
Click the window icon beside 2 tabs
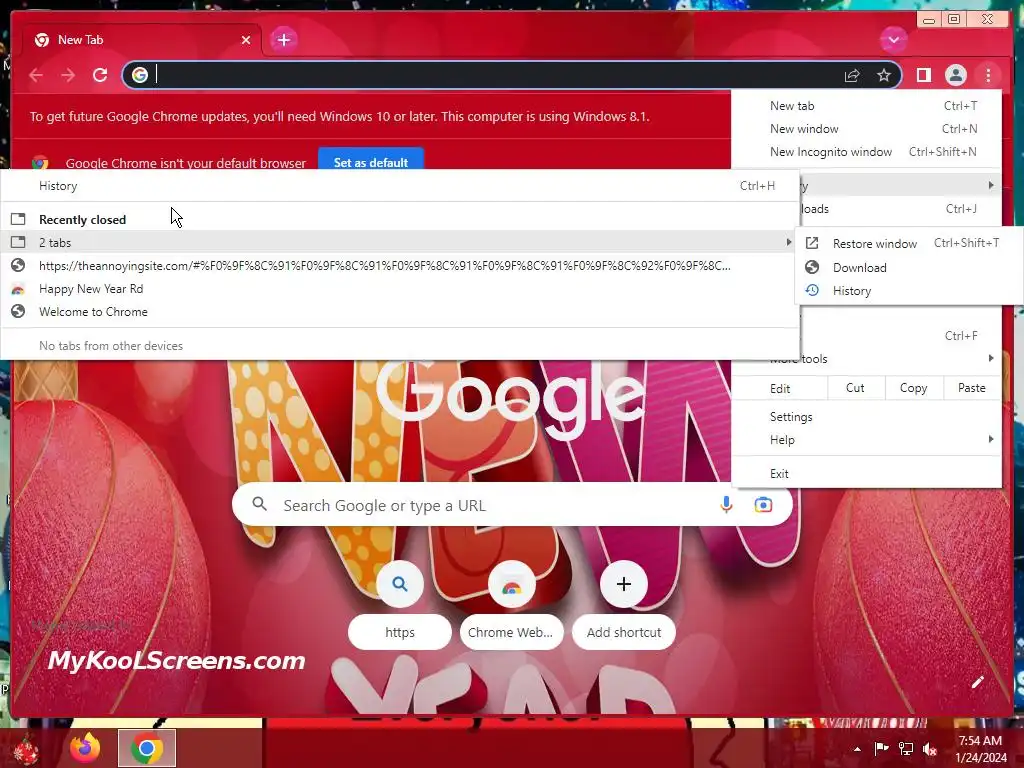click(18, 242)
